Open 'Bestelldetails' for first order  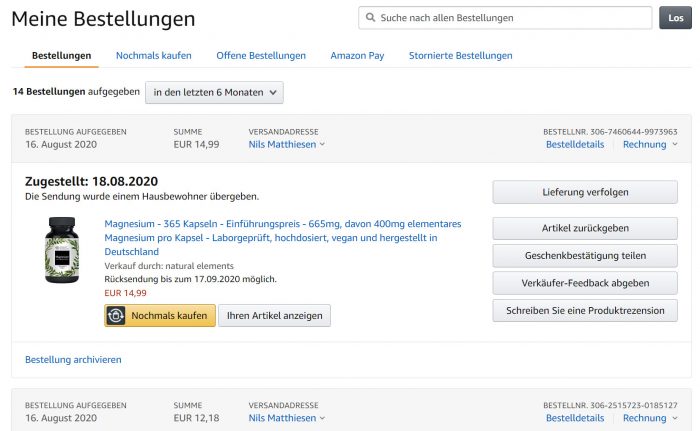click(x=574, y=144)
